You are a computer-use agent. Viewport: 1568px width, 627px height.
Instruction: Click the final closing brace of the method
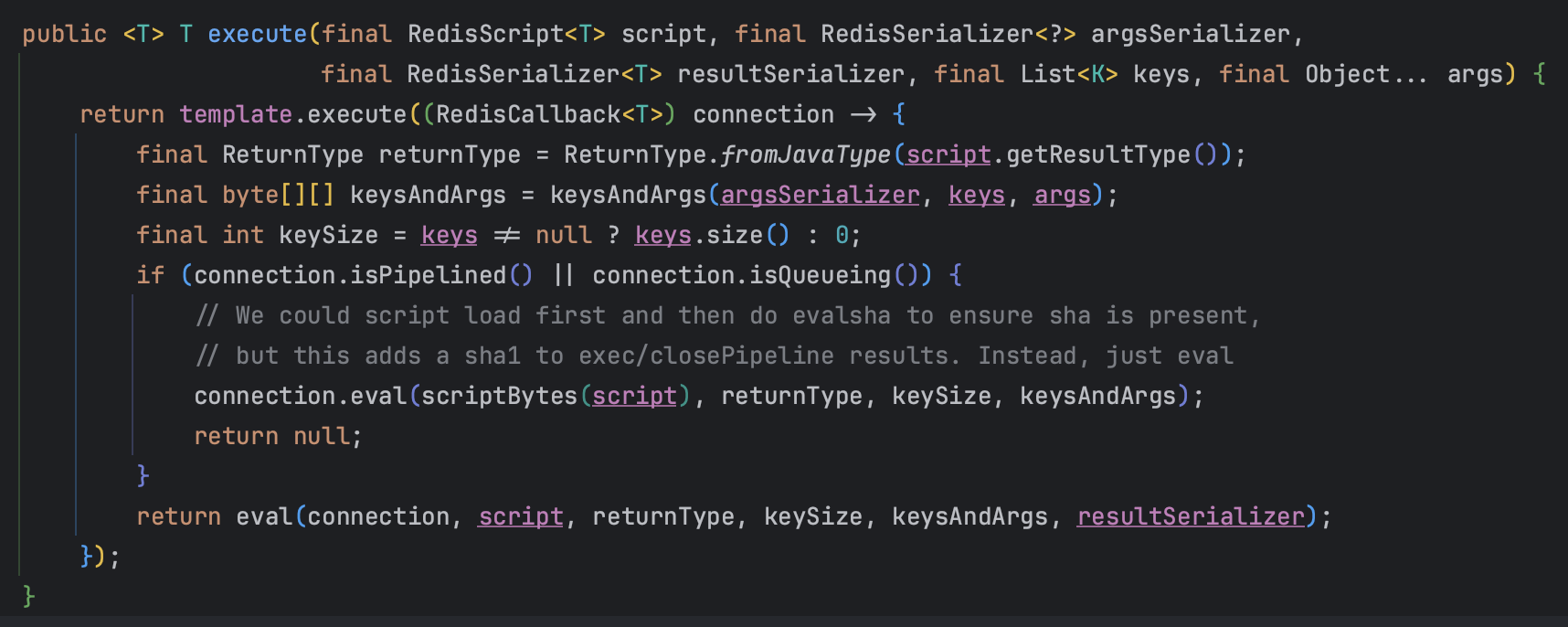(x=29, y=597)
